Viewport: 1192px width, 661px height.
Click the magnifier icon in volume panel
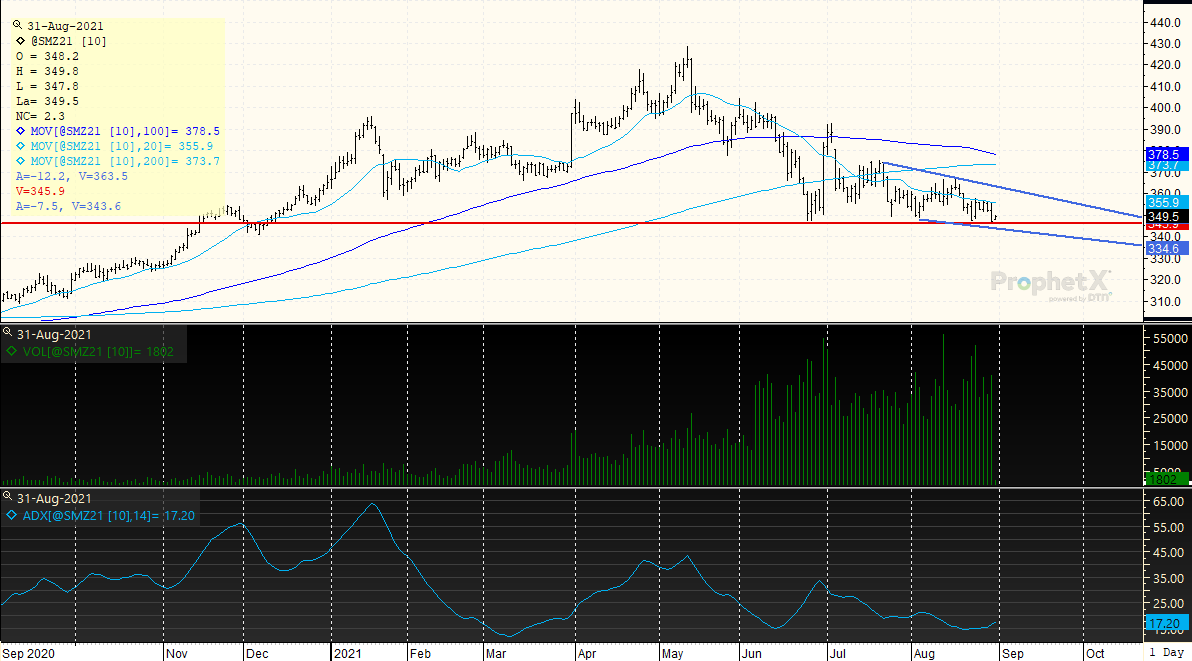coord(8,333)
